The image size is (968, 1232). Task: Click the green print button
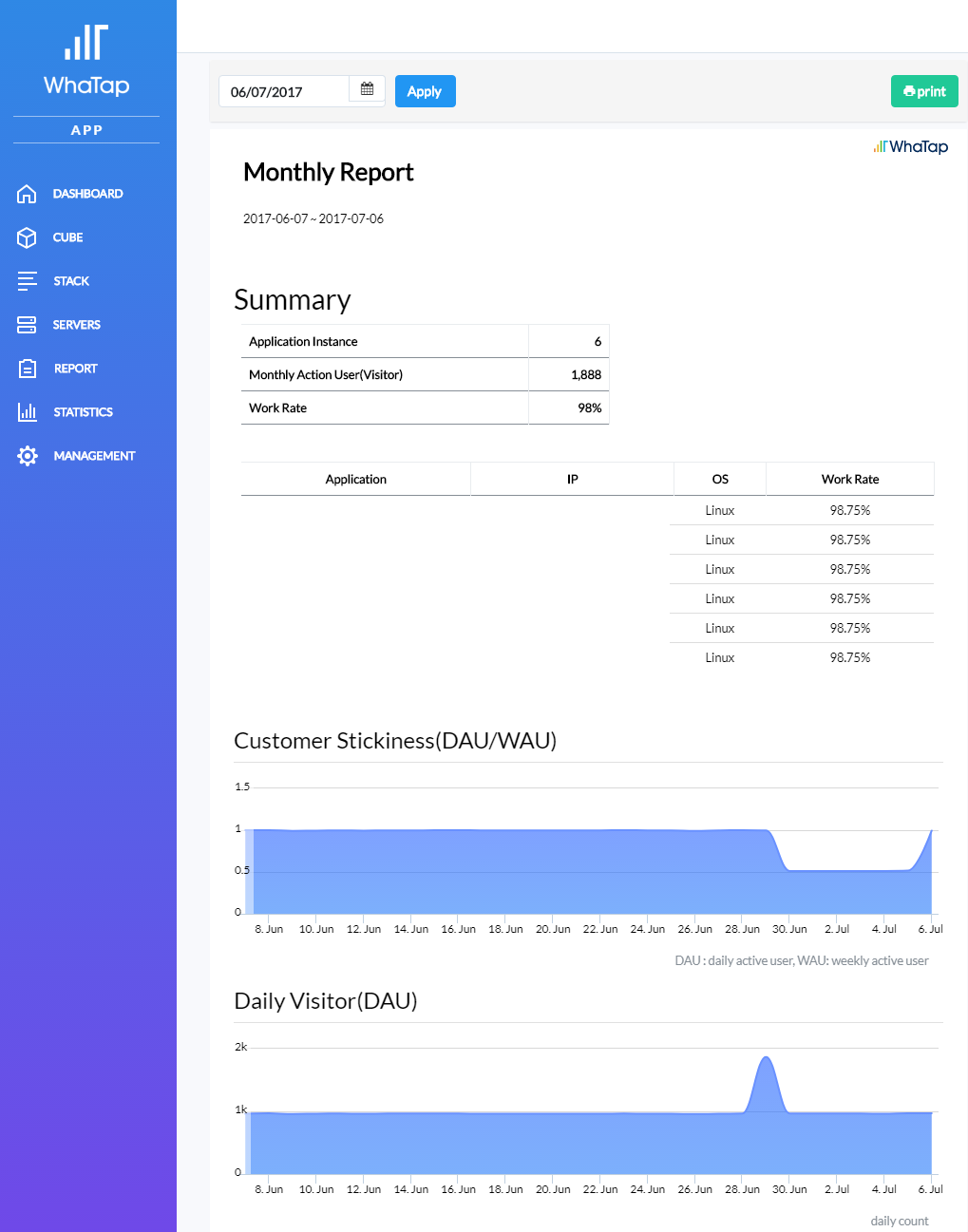[x=924, y=91]
